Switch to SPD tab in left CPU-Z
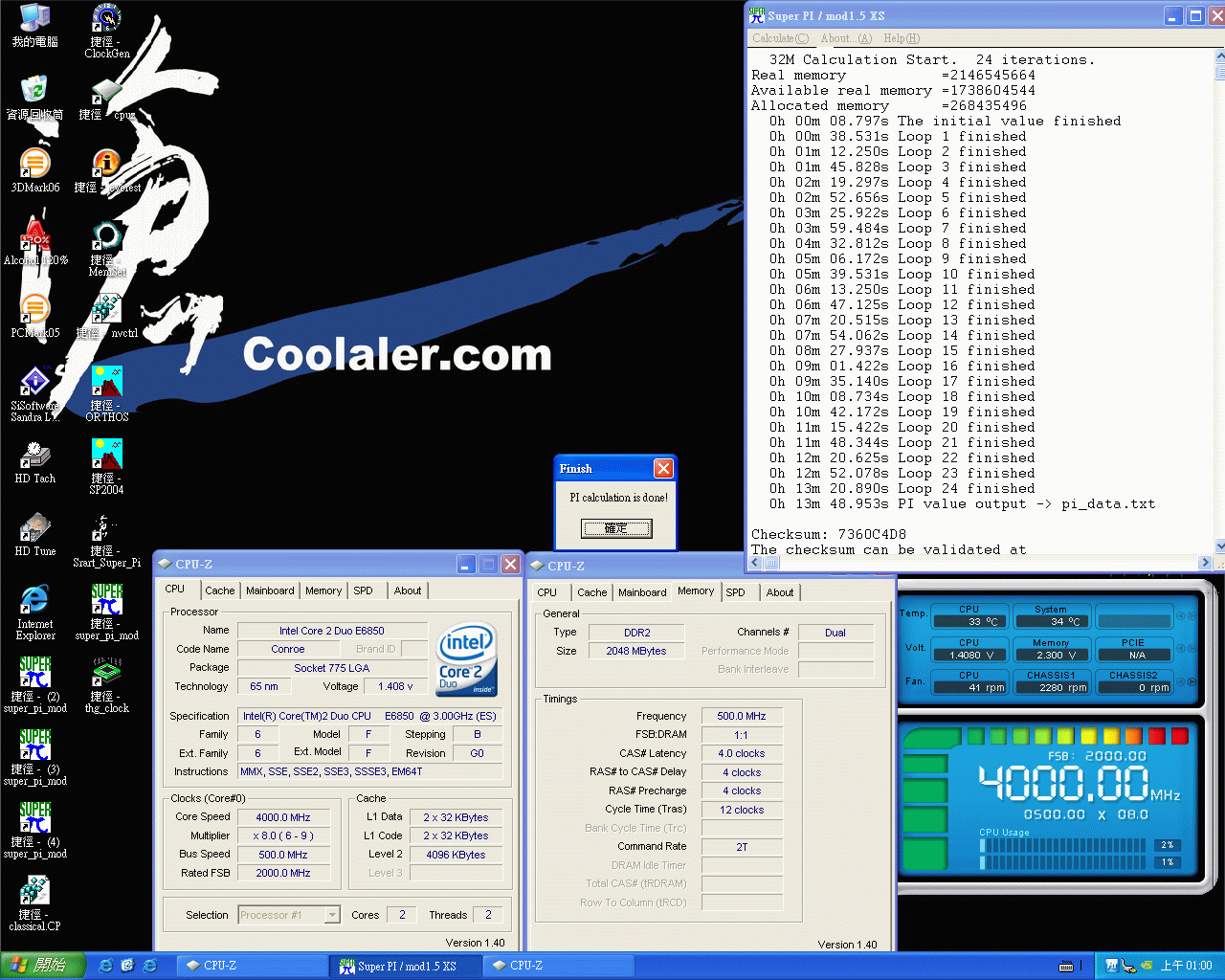 [x=363, y=590]
